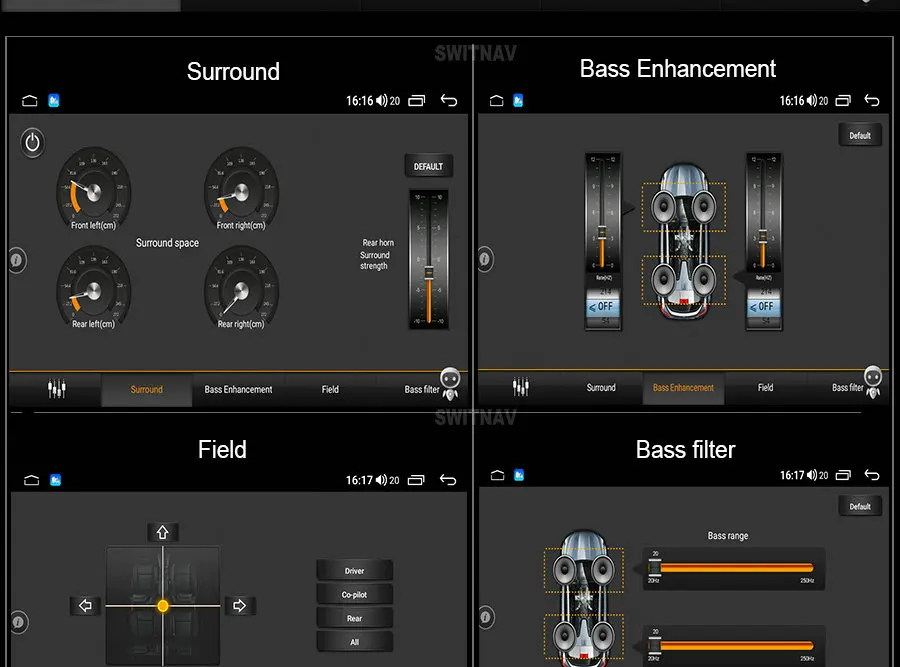Open info icon in Bass filter panel
Image resolution: width=900 pixels, height=667 pixels.
tap(486, 617)
